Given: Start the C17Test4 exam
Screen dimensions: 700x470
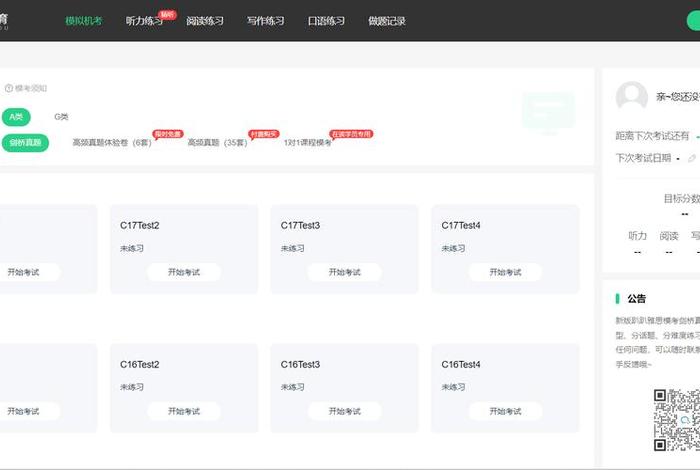Looking at the screenshot, I should pyautogui.click(x=505, y=272).
